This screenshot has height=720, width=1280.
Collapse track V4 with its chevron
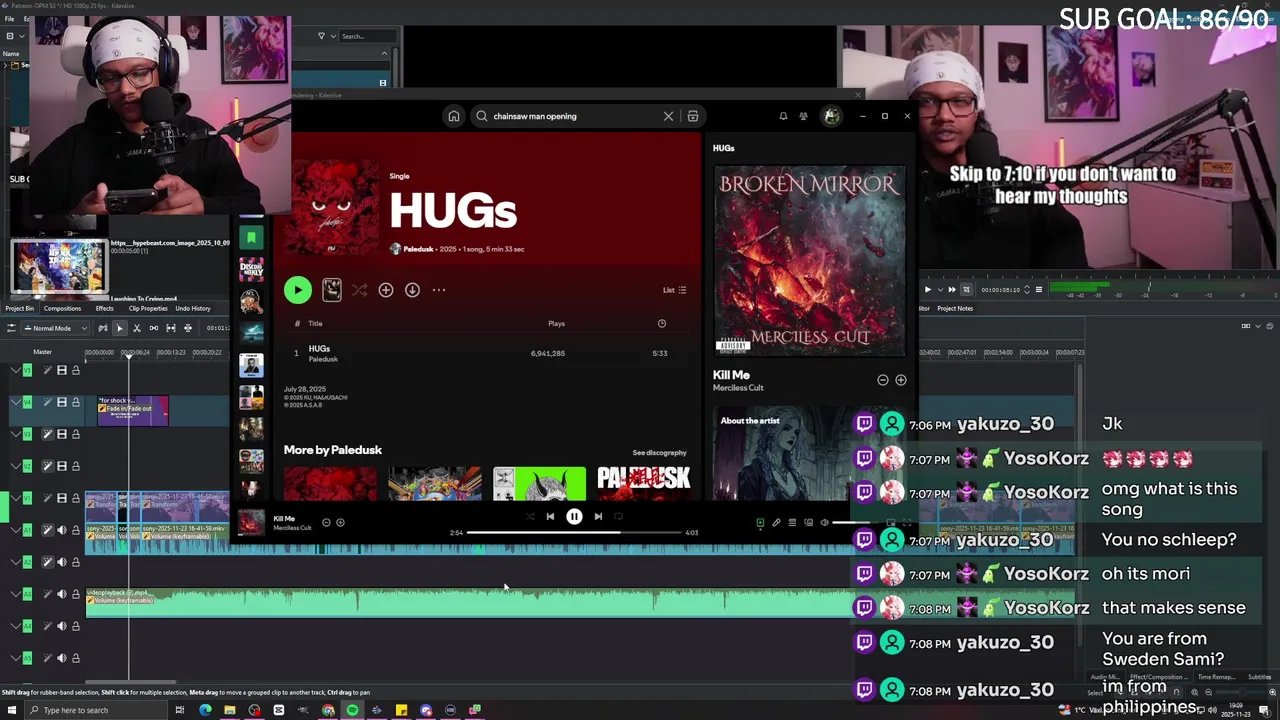click(x=15, y=402)
